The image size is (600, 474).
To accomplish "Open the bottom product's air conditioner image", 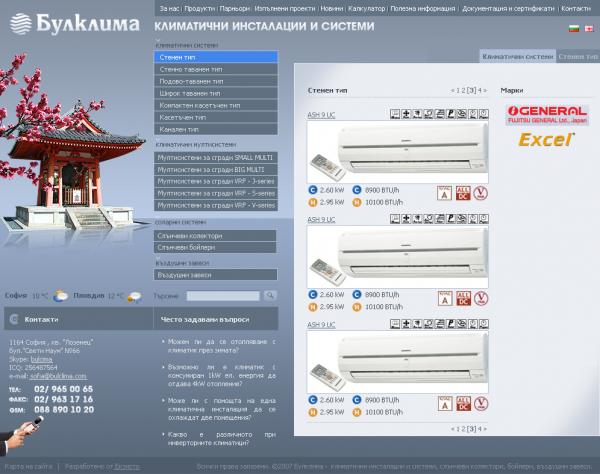I will 398,362.
